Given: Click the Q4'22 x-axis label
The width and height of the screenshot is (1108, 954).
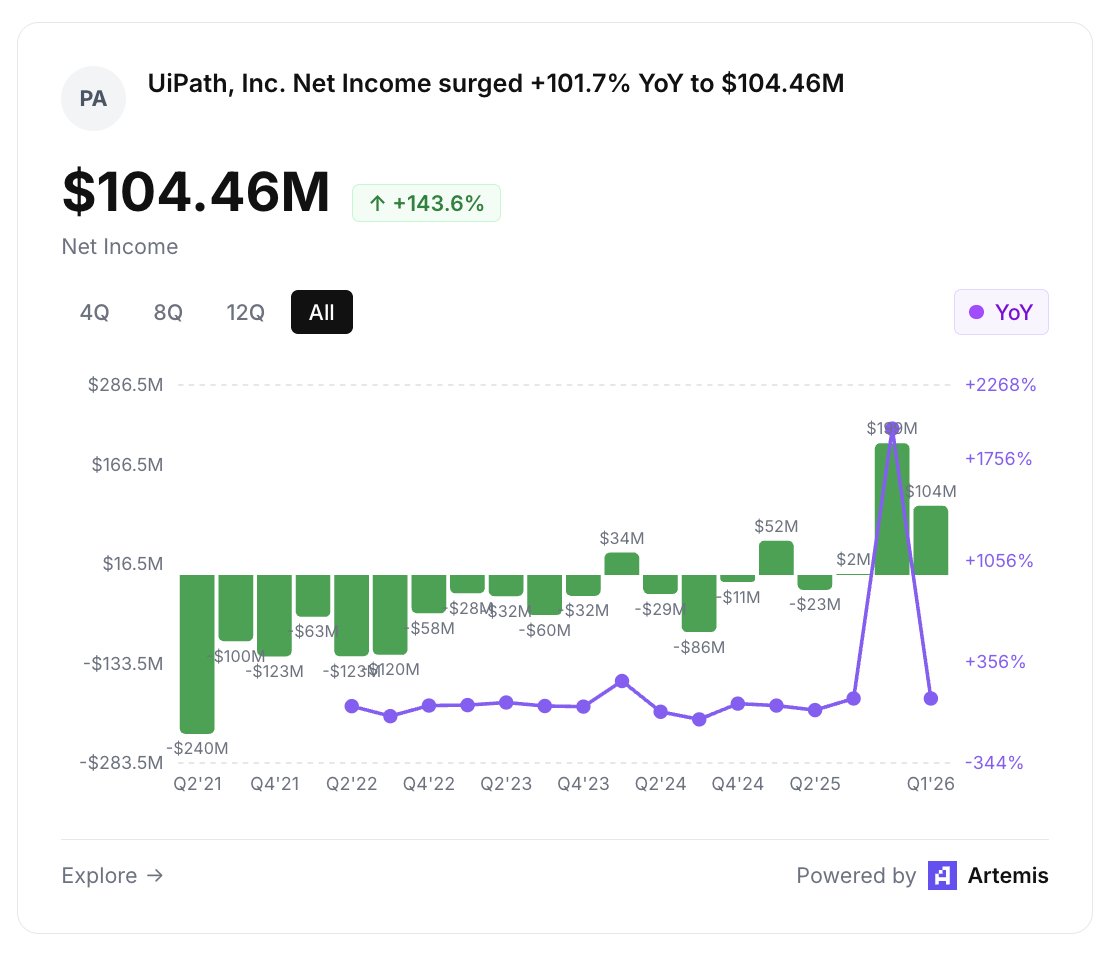Looking at the screenshot, I should click(x=429, y=784).
